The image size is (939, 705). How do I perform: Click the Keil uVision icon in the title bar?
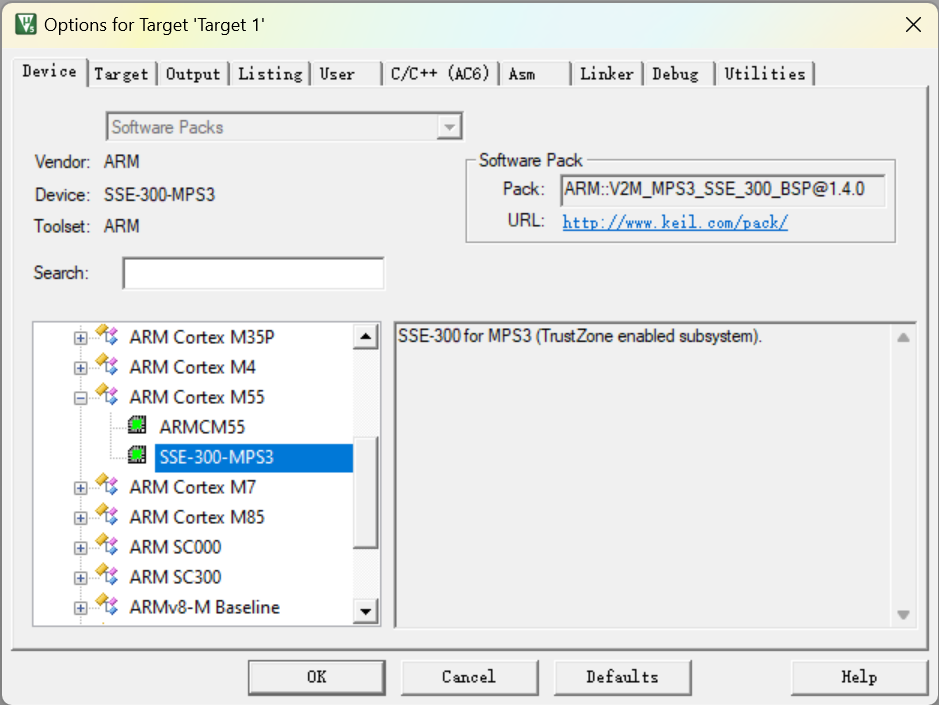pyautogui.click(x=26, y=25)
